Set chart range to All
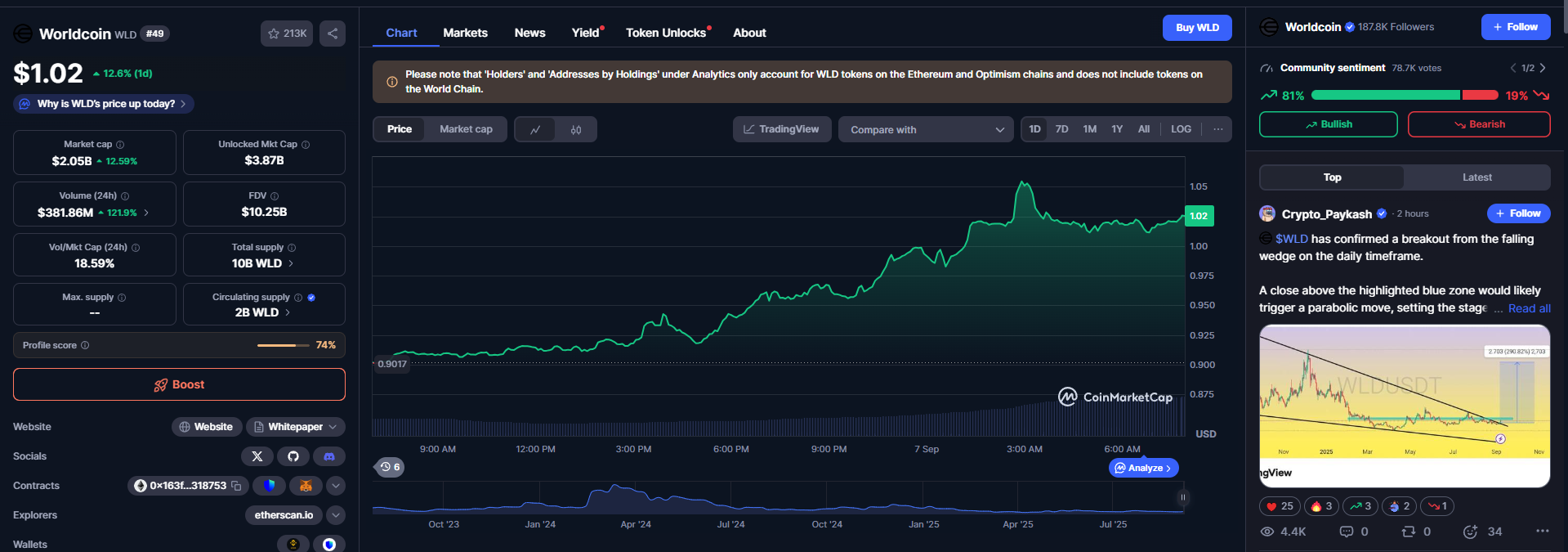Image resolution: width=1568 pixels, height=552 pixels. (1144, 129)
